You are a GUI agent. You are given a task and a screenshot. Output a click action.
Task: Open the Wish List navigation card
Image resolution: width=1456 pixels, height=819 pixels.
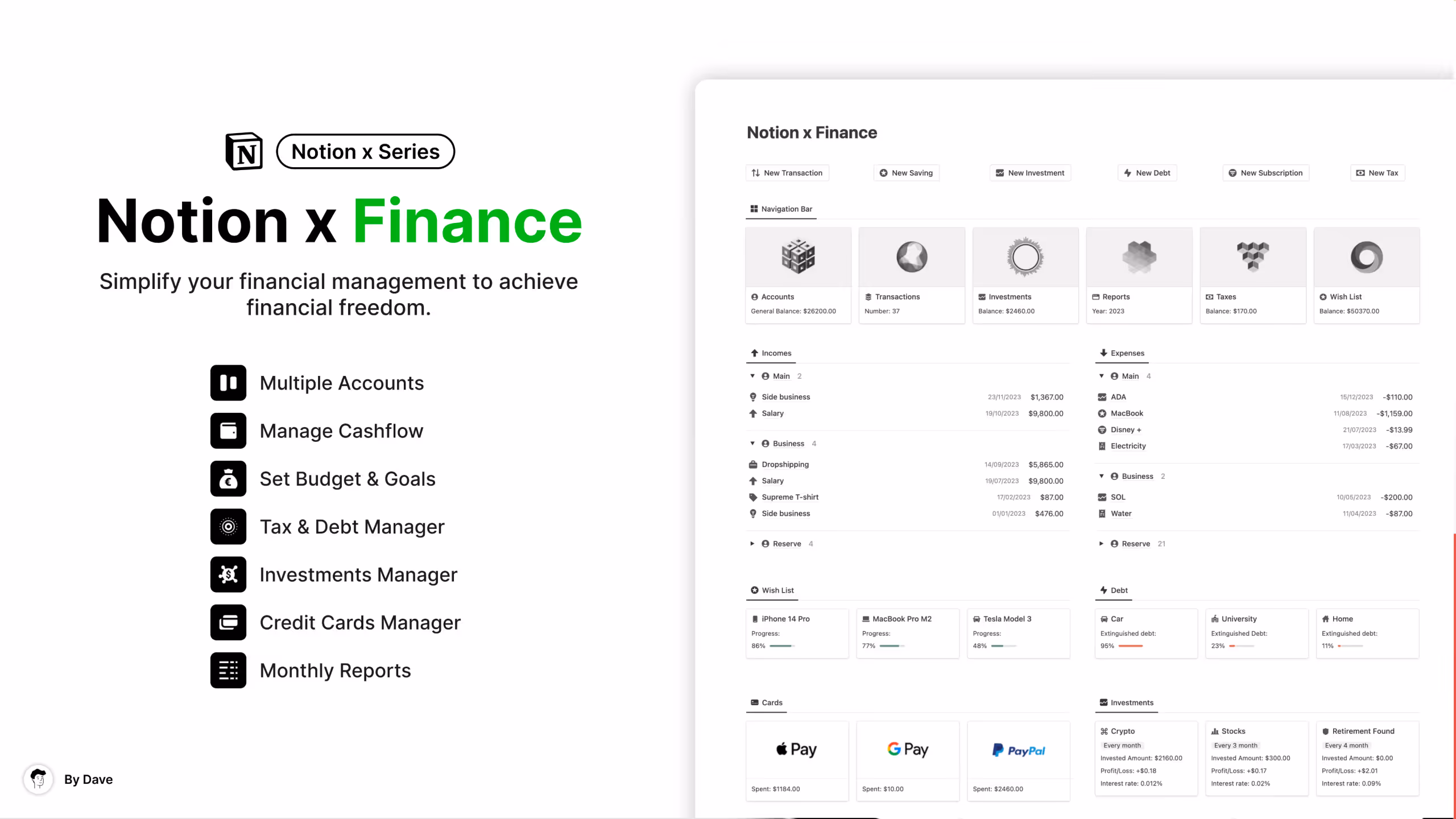pos(1367,275)
